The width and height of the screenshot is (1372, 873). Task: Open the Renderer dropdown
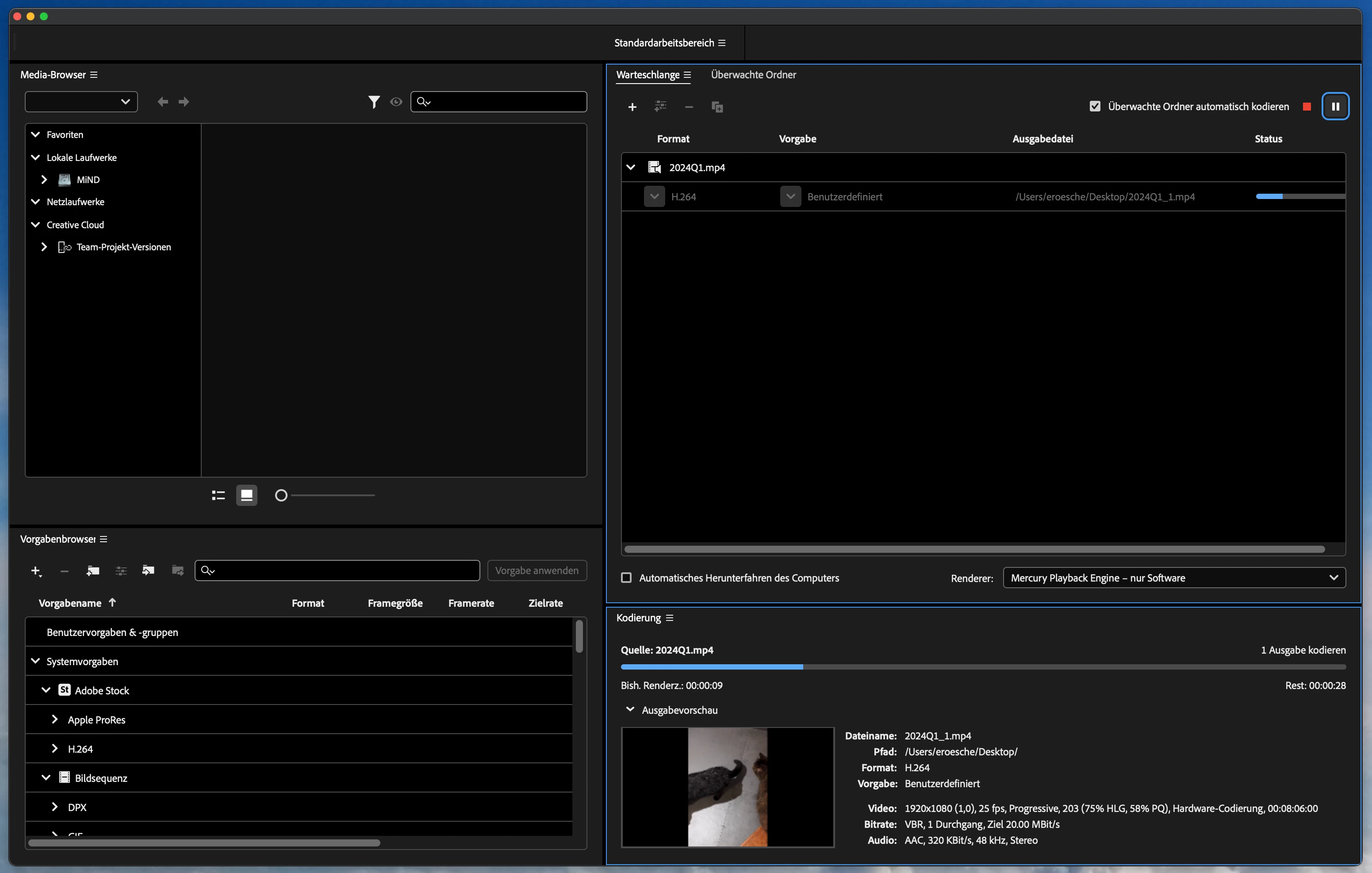pyautogui.click(x=1174, y=578)
